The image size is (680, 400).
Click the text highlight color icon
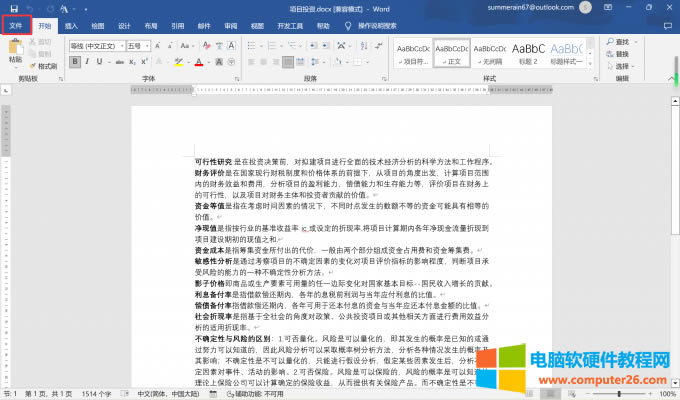(x=179, y=62)
